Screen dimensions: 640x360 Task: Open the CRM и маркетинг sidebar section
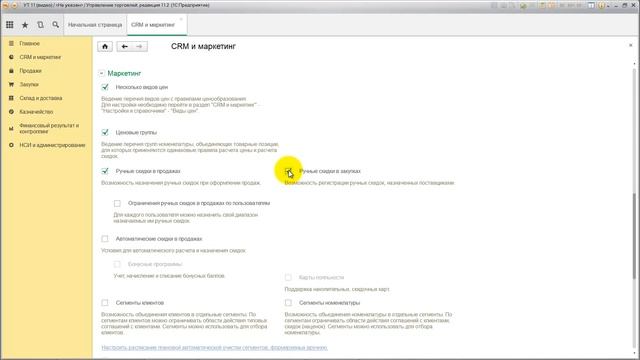pyautogui.click(x=40, y=57)
